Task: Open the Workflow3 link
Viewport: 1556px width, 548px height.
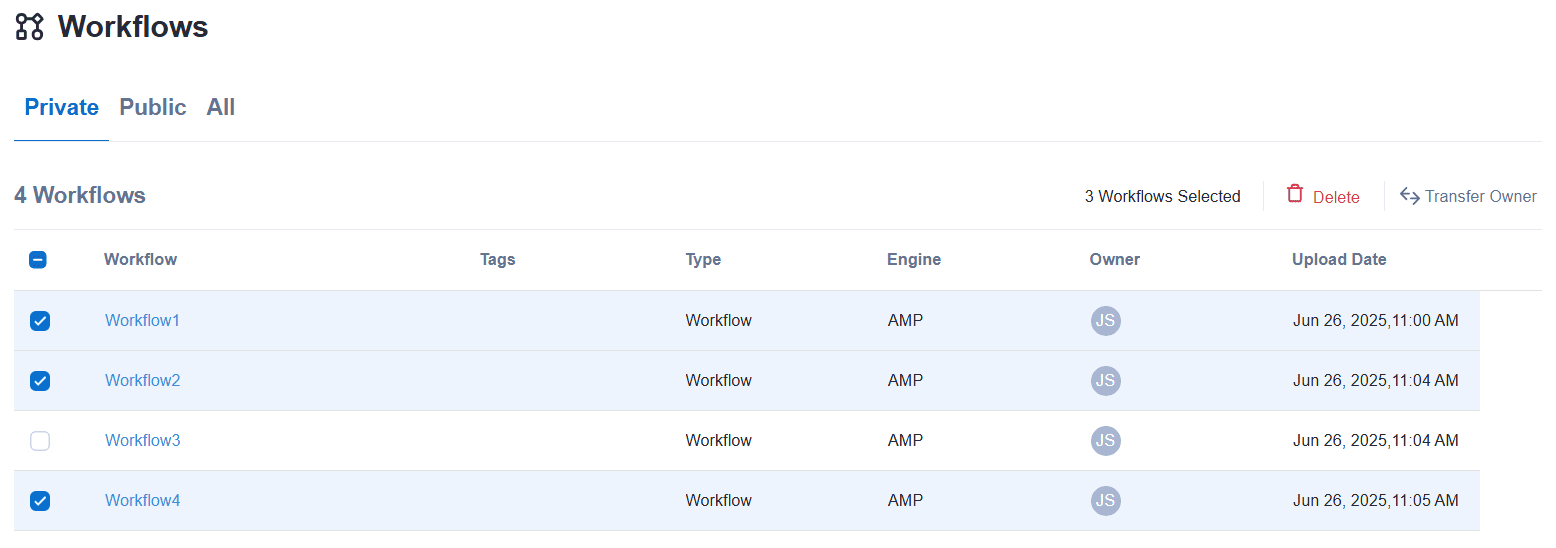Action: click(x=142, y=441)
